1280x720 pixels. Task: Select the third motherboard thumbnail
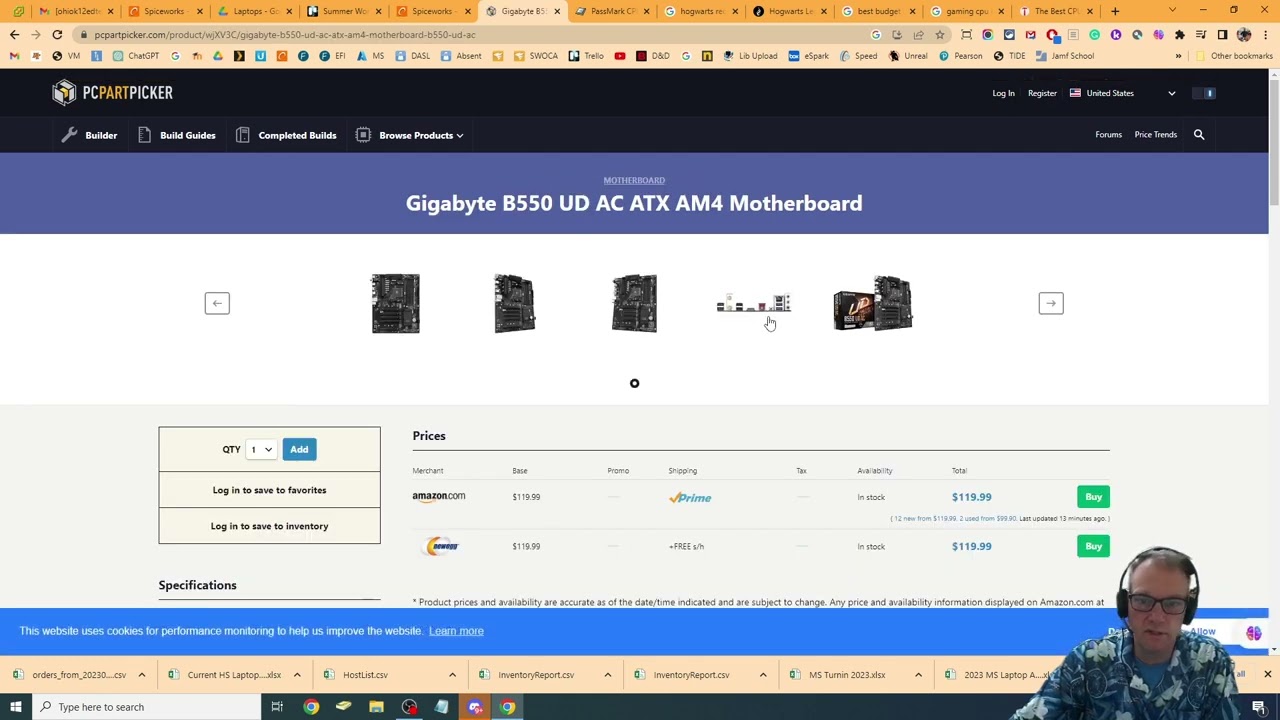634,303
